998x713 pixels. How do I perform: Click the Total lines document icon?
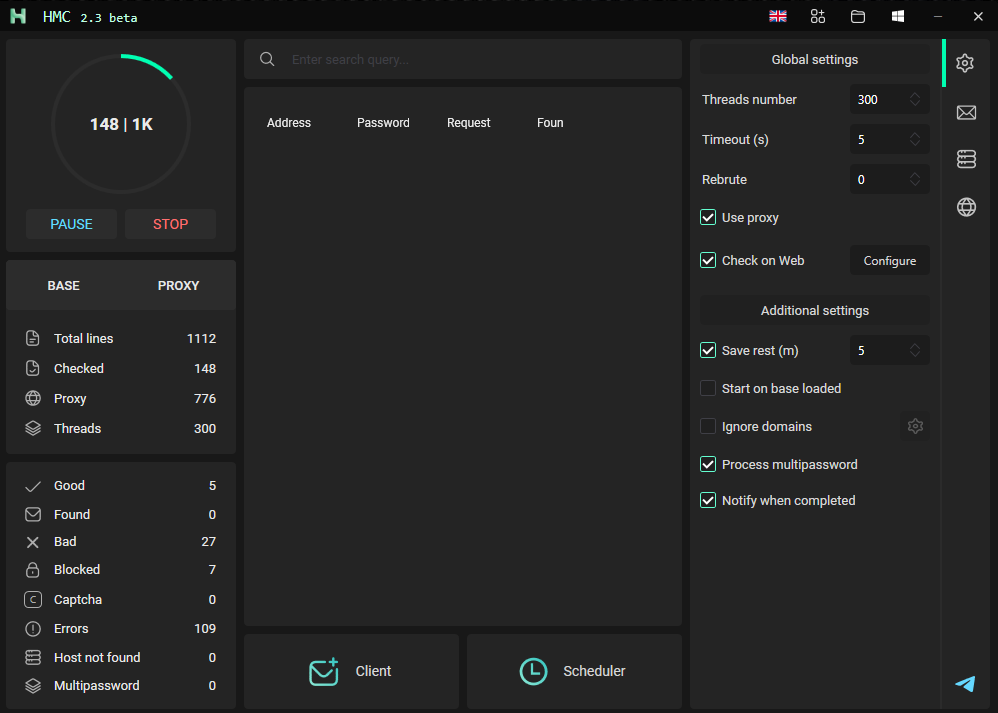pyautogui.click(x=32, y=338)
